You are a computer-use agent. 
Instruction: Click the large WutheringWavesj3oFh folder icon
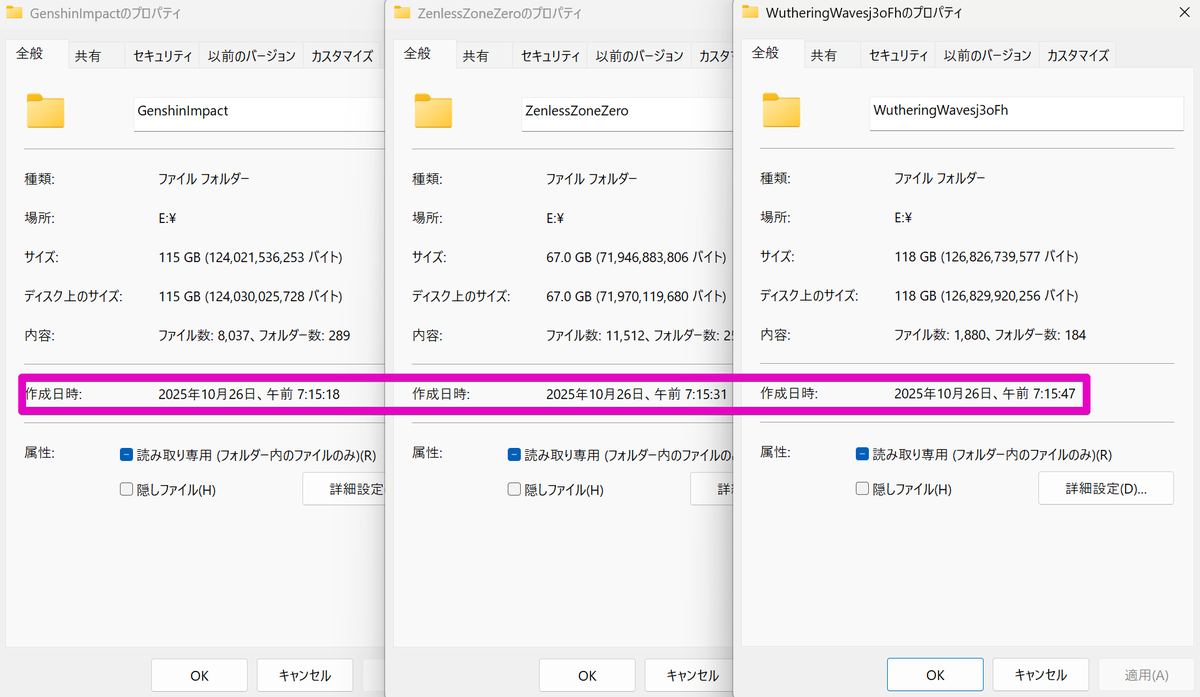[781, 111]
